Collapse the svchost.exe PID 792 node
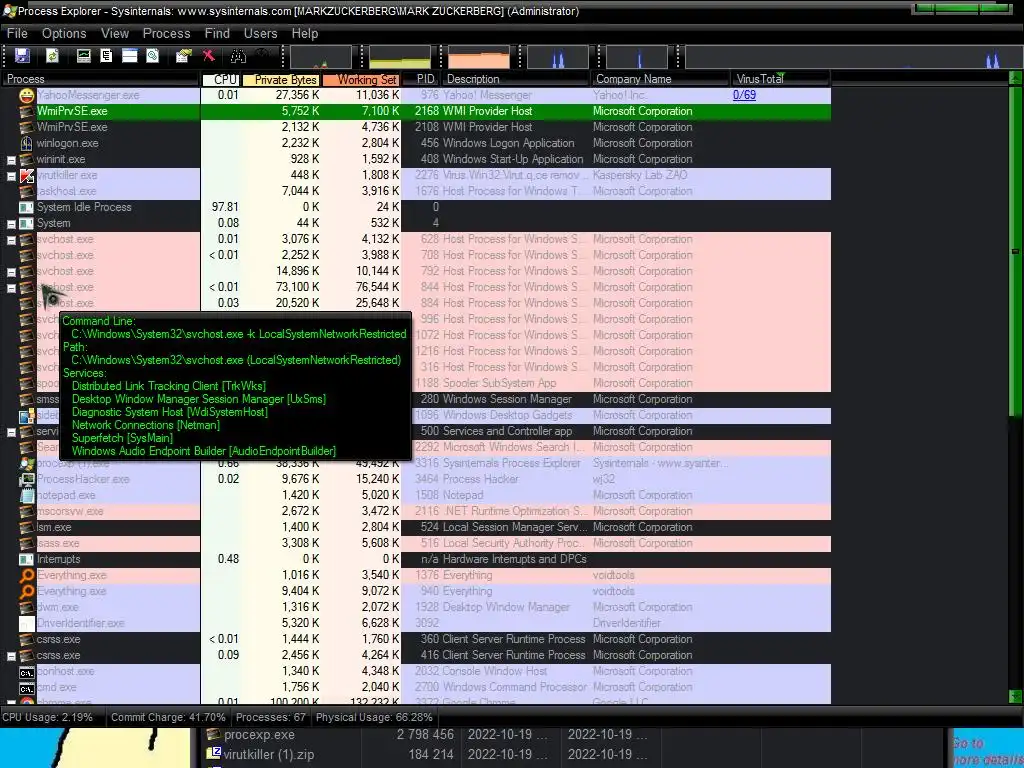Image resolution: width=1024 pixels, height=768 pixels. [11, 272]
